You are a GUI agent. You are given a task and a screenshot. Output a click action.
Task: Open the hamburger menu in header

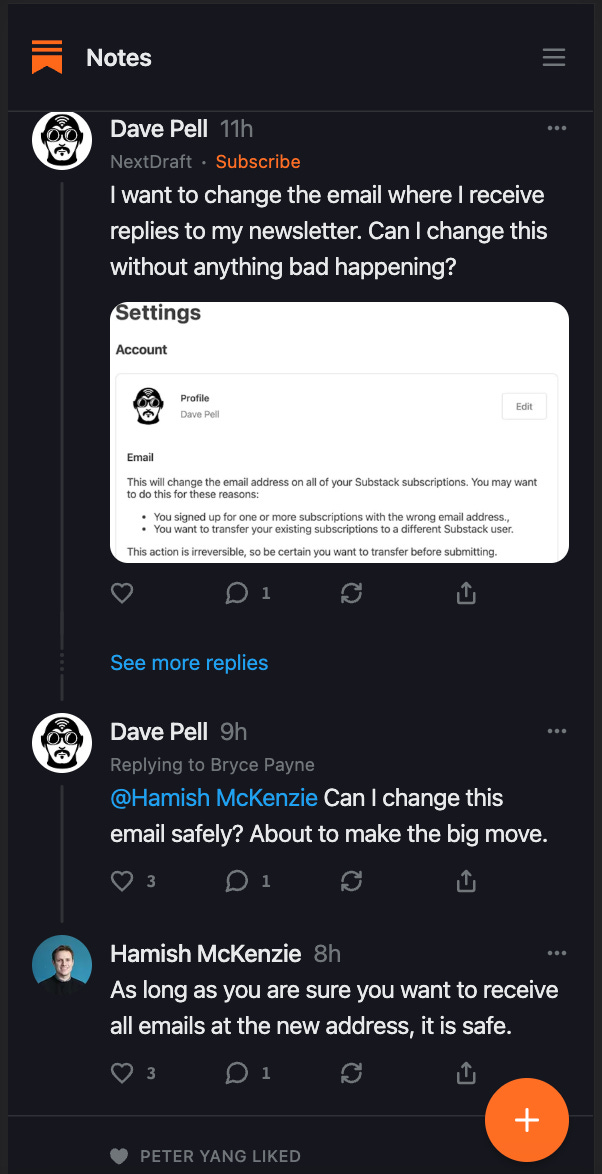(x=553, y=58)
